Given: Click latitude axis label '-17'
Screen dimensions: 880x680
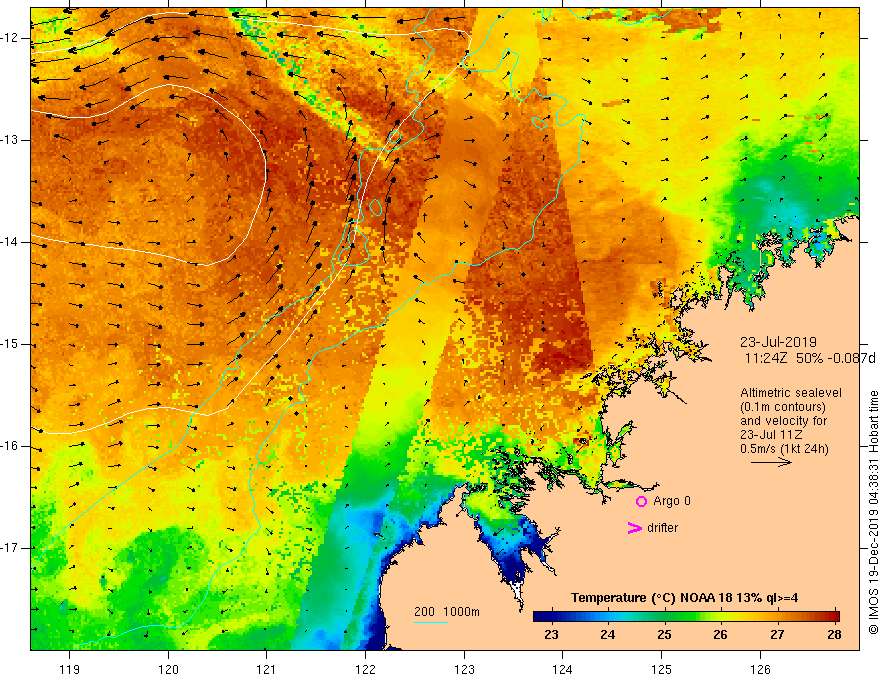Looking at the screenshot, I should tap(10, 548).
